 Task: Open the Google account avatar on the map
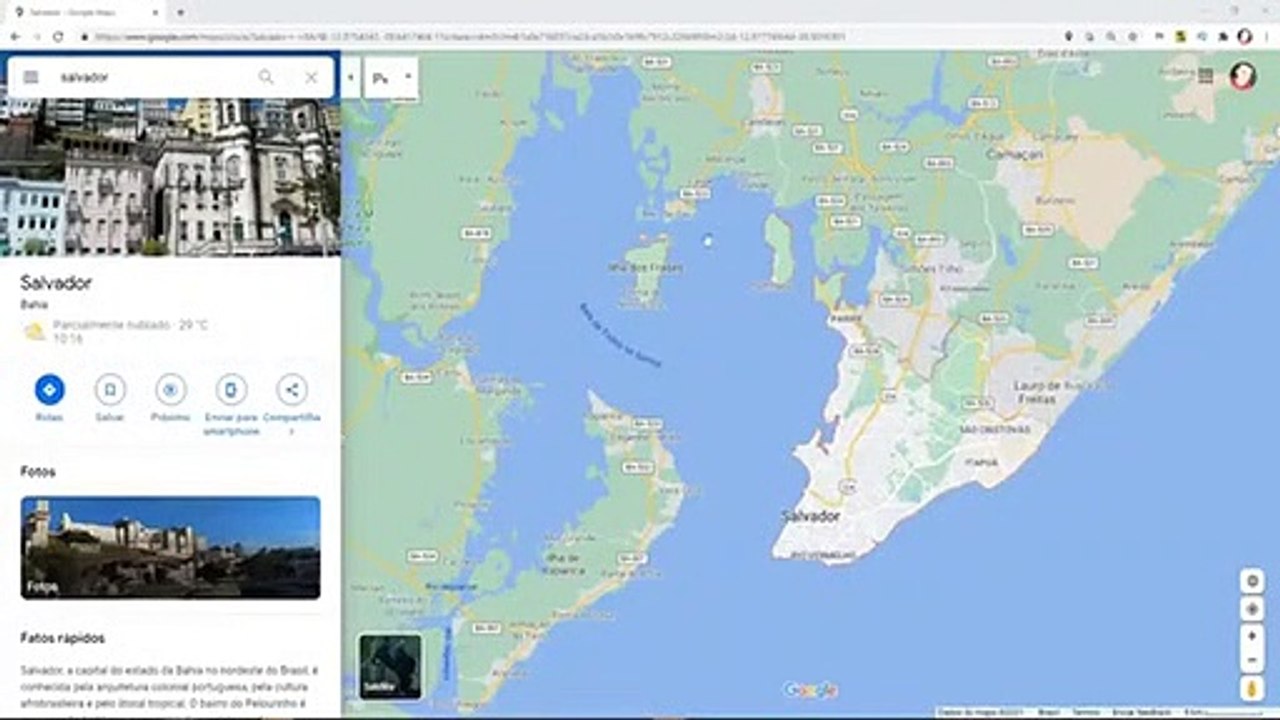pos(1243,76)
